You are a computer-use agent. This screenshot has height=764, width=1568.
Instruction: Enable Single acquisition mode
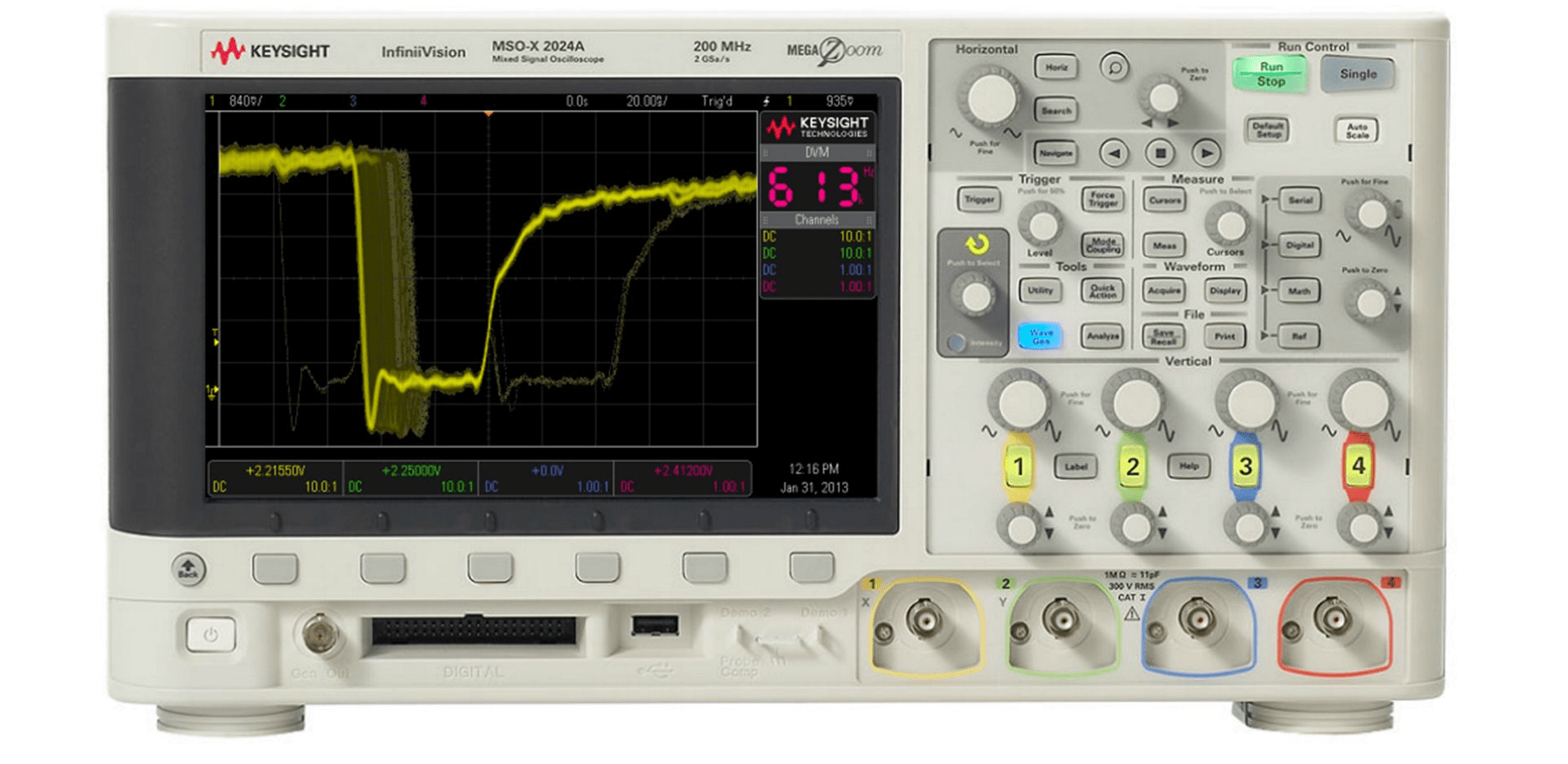click(x=1358, y=74)
